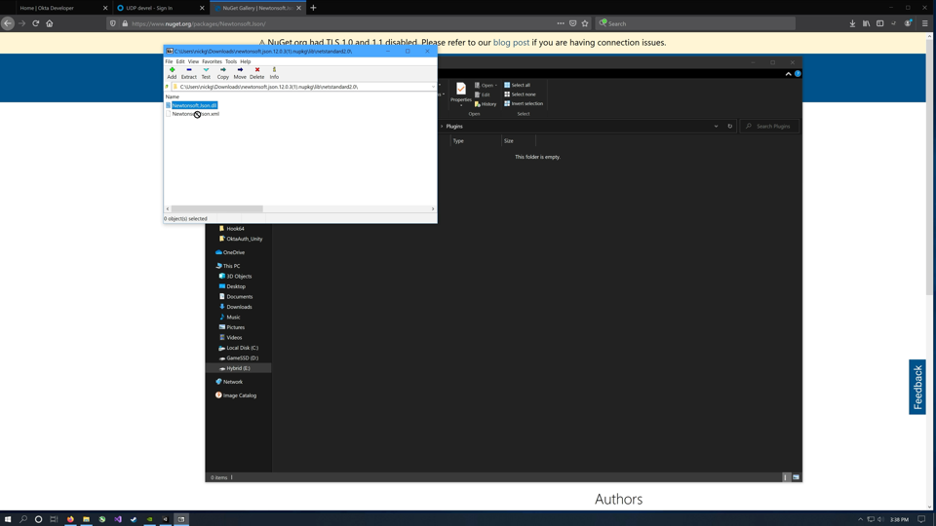Open the Favorites menu in 7-Zip
The image size is (936, 526).
[x=212, y=61]
